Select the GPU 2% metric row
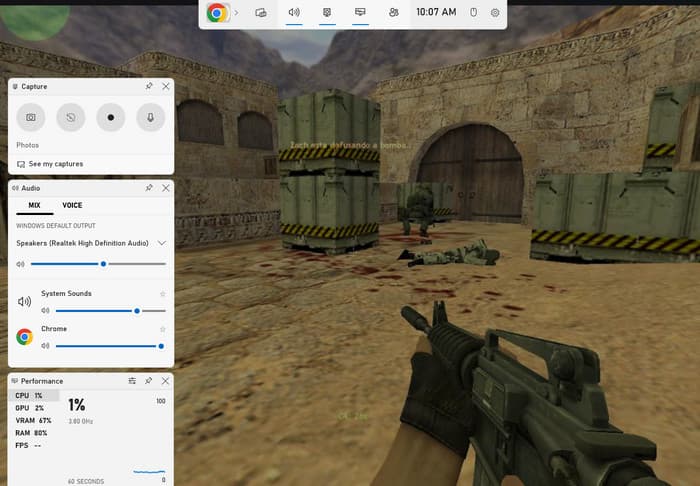This screenshot has height=486, width=700. (x=34, y=408)
